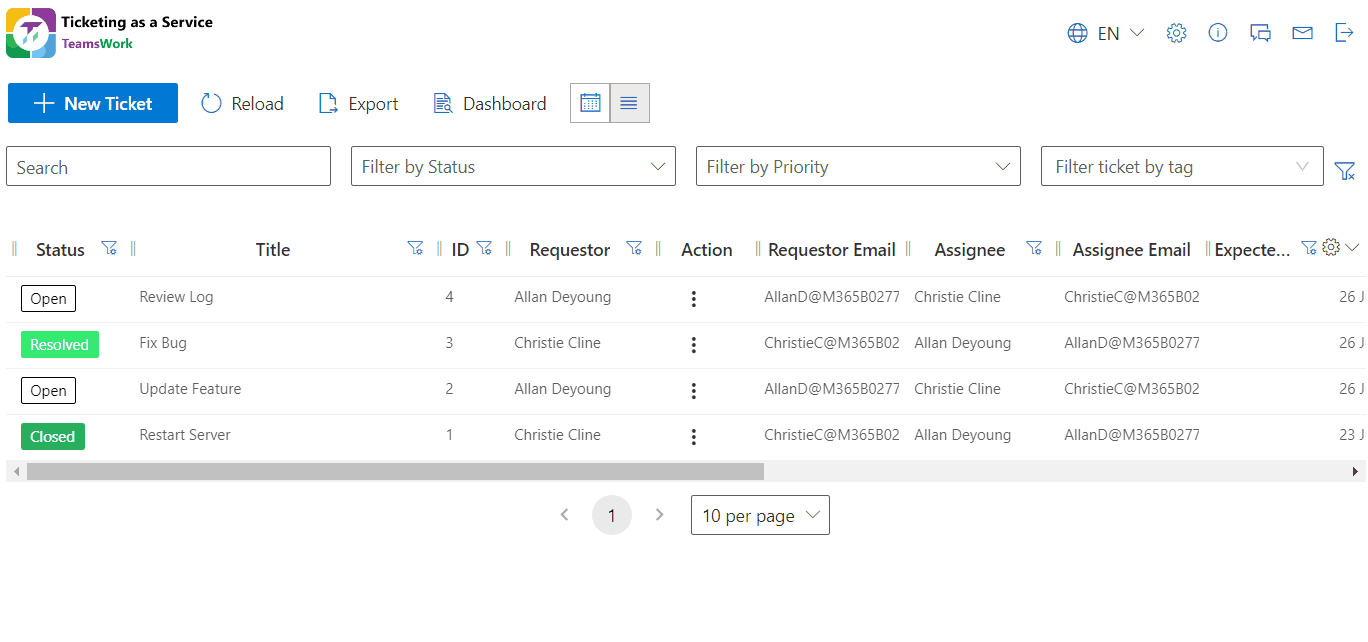Click the Closed status badge

pos(53,436)
